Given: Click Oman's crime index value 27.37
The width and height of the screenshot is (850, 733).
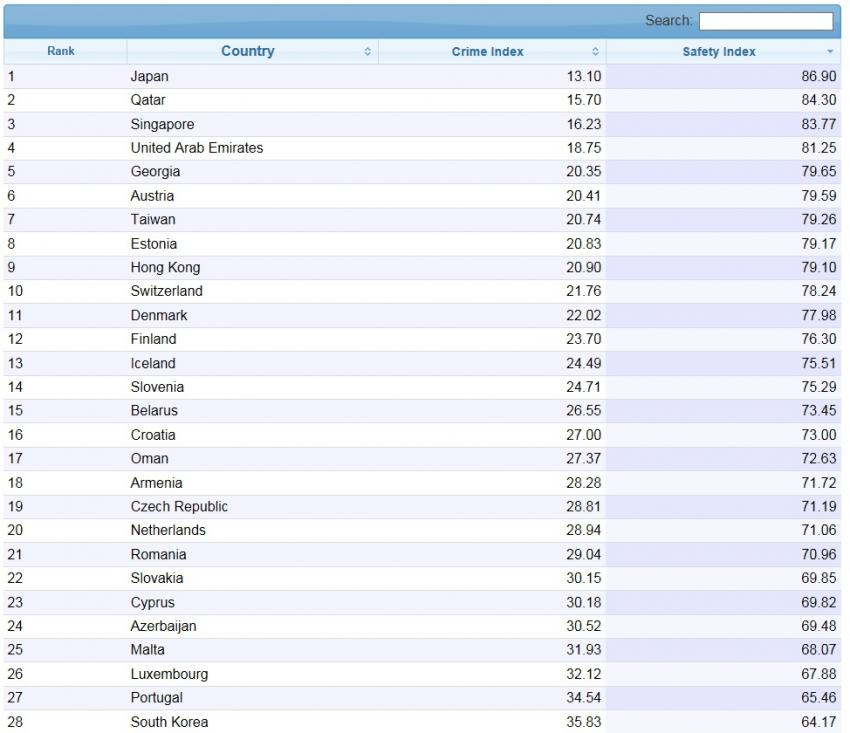Looking at the screenshot, I should tap(584, 459).
